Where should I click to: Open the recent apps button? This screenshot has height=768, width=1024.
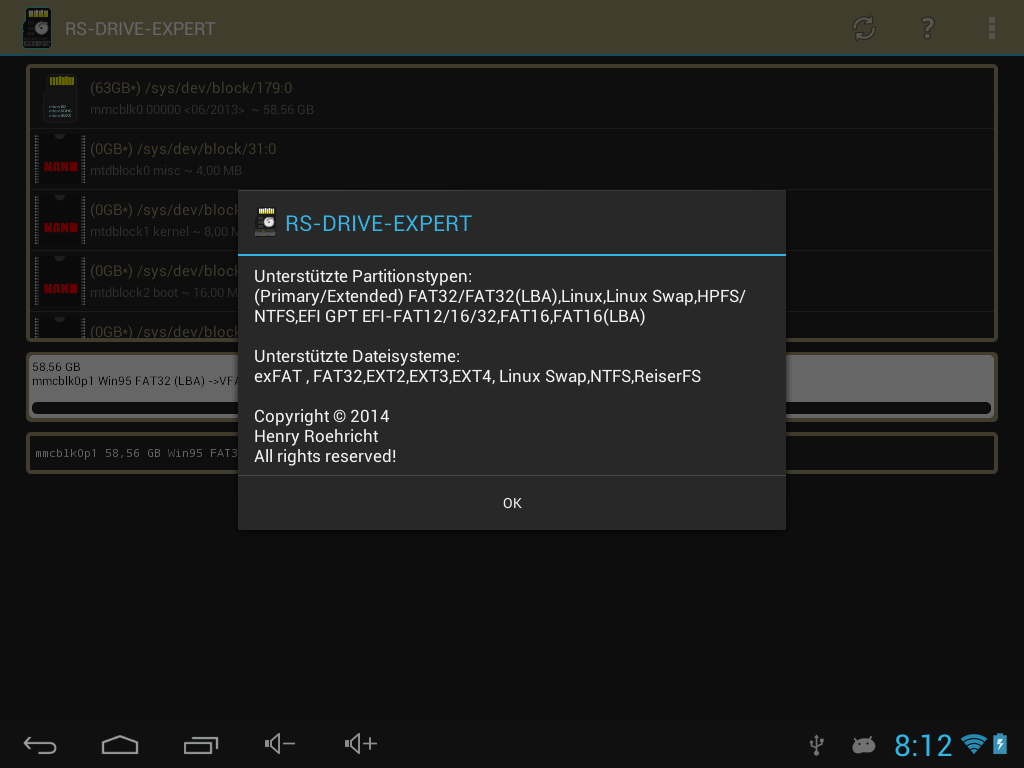201,744
